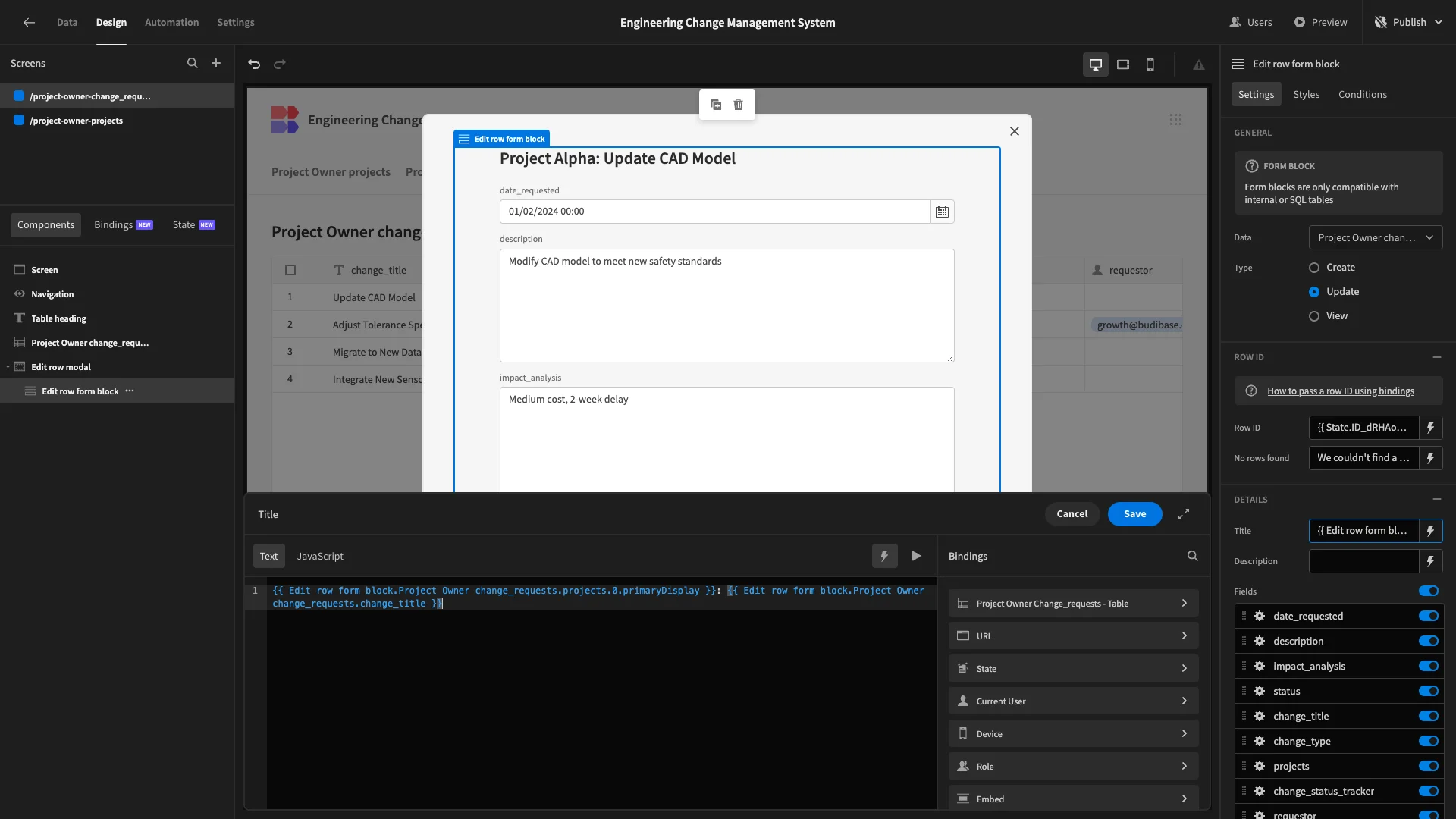Toggle the impact_analysis field switch

1429,666
